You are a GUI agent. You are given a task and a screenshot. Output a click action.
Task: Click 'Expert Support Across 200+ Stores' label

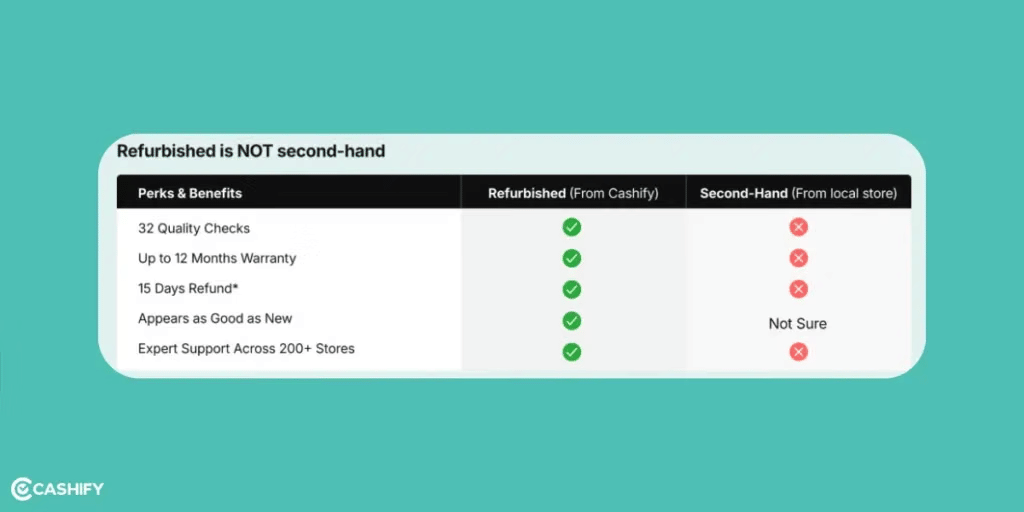point(246,349)
